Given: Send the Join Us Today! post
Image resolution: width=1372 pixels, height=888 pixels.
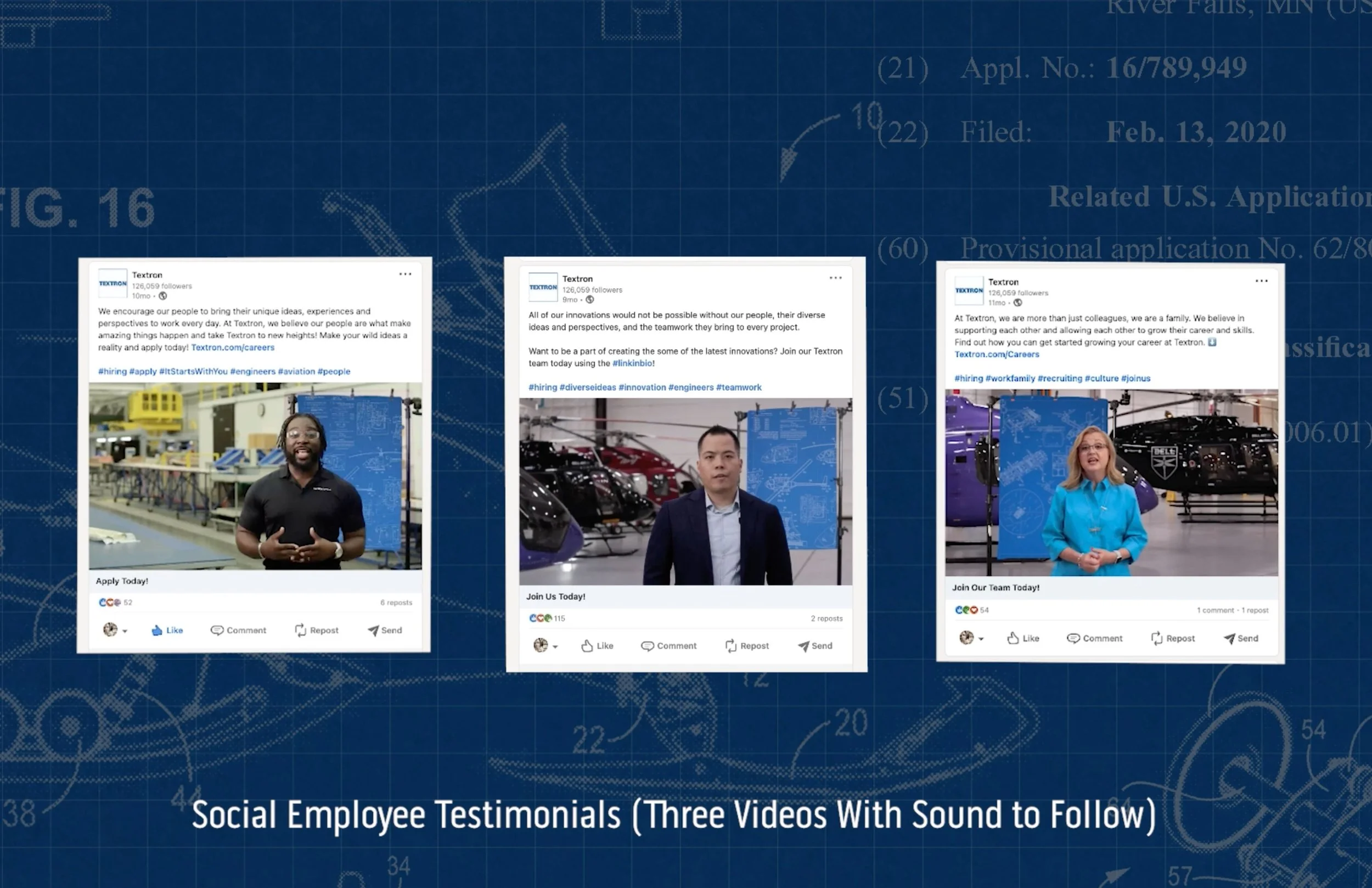Looking at the screenshot, I should [815, 646].
